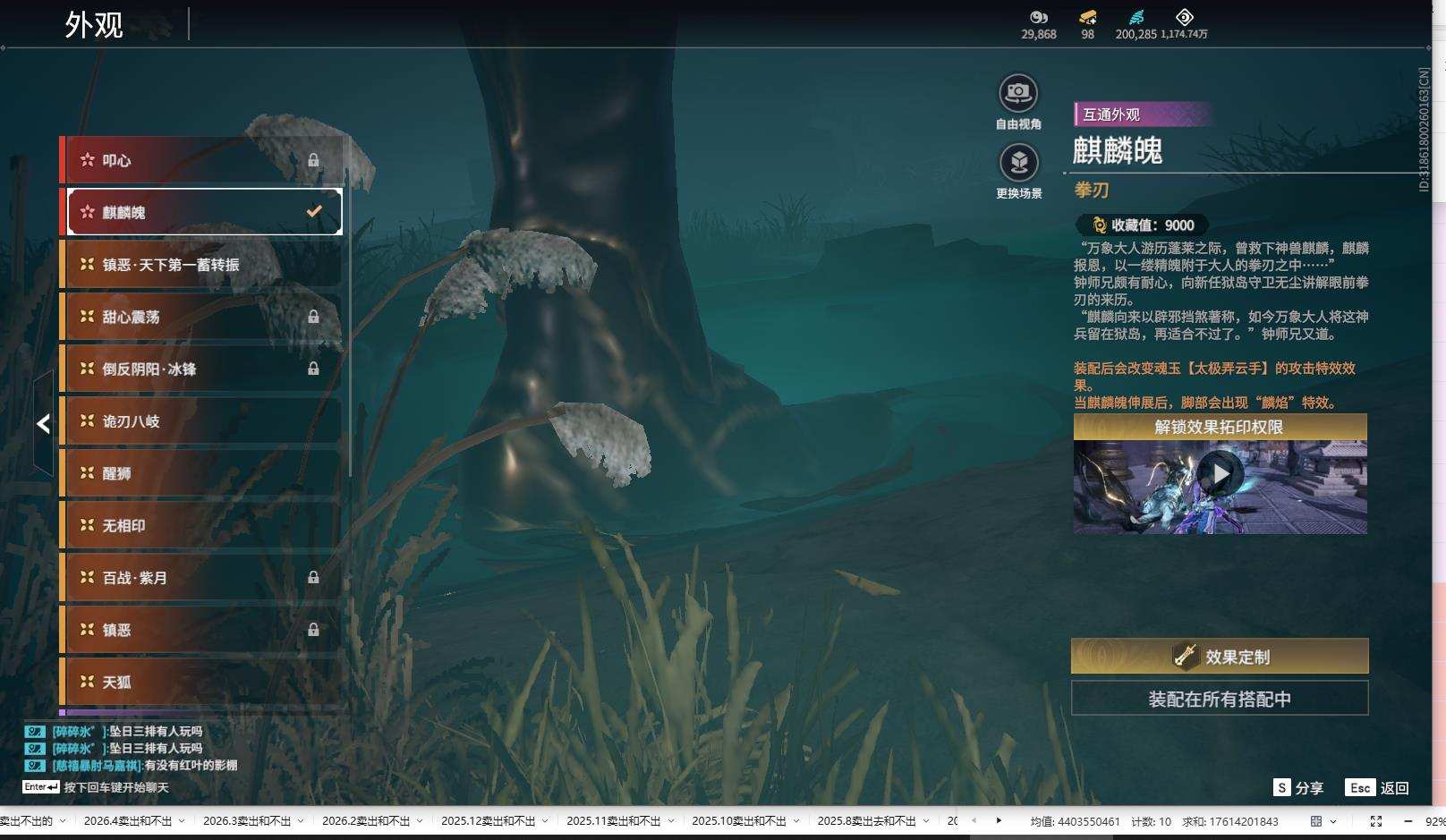Click the chat input prompt 按下回车键开始聊天

coord(116,788)
